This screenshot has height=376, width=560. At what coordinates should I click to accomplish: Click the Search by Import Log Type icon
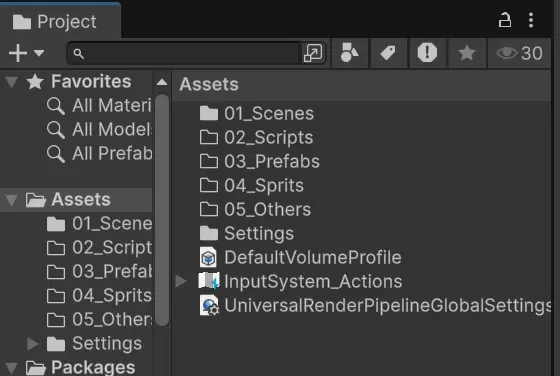pyautogui.click(x=427, y=53)
